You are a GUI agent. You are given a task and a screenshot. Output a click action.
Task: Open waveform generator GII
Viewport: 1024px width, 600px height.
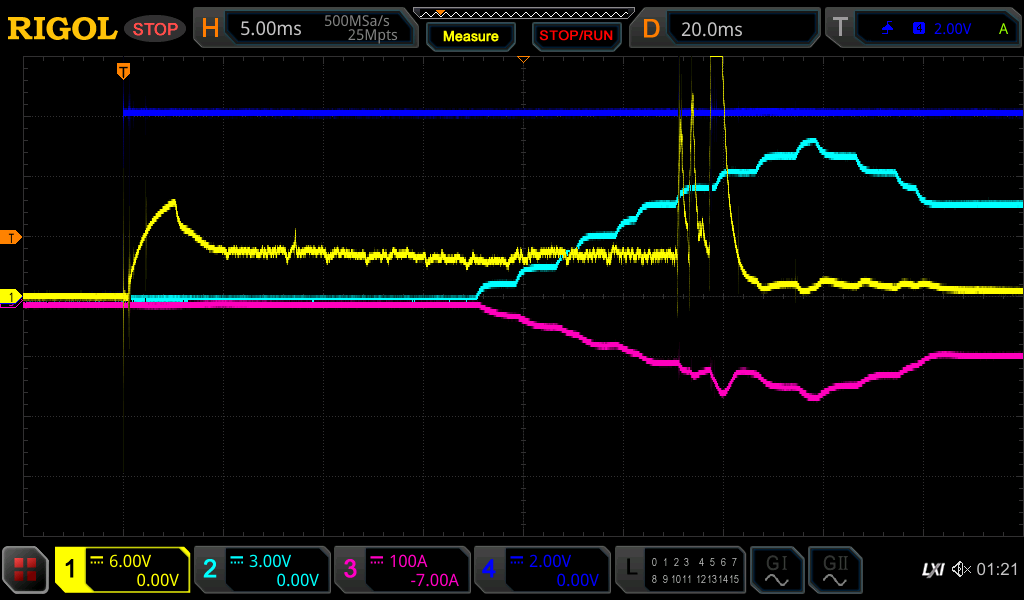[x=834, y=571]
